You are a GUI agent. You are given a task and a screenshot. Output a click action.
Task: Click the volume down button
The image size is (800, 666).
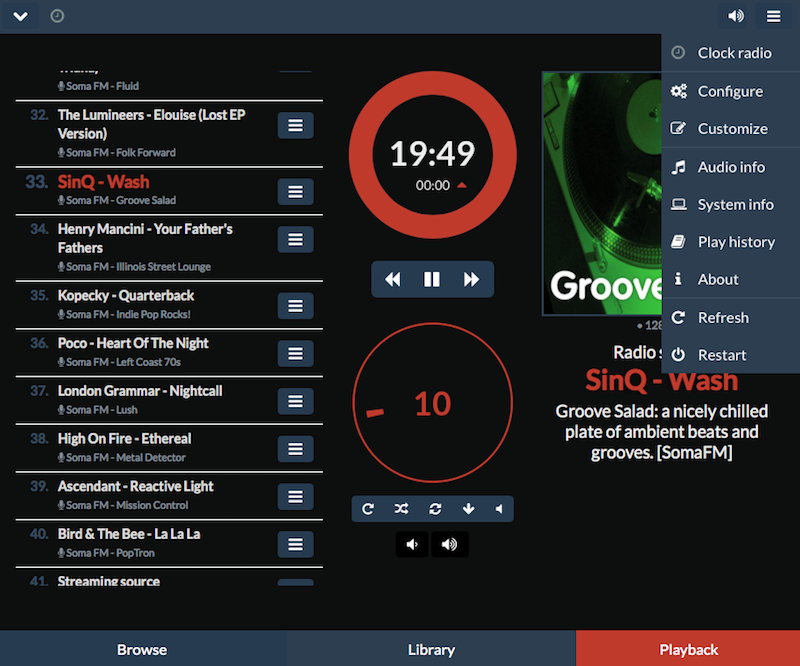(412, 545)
